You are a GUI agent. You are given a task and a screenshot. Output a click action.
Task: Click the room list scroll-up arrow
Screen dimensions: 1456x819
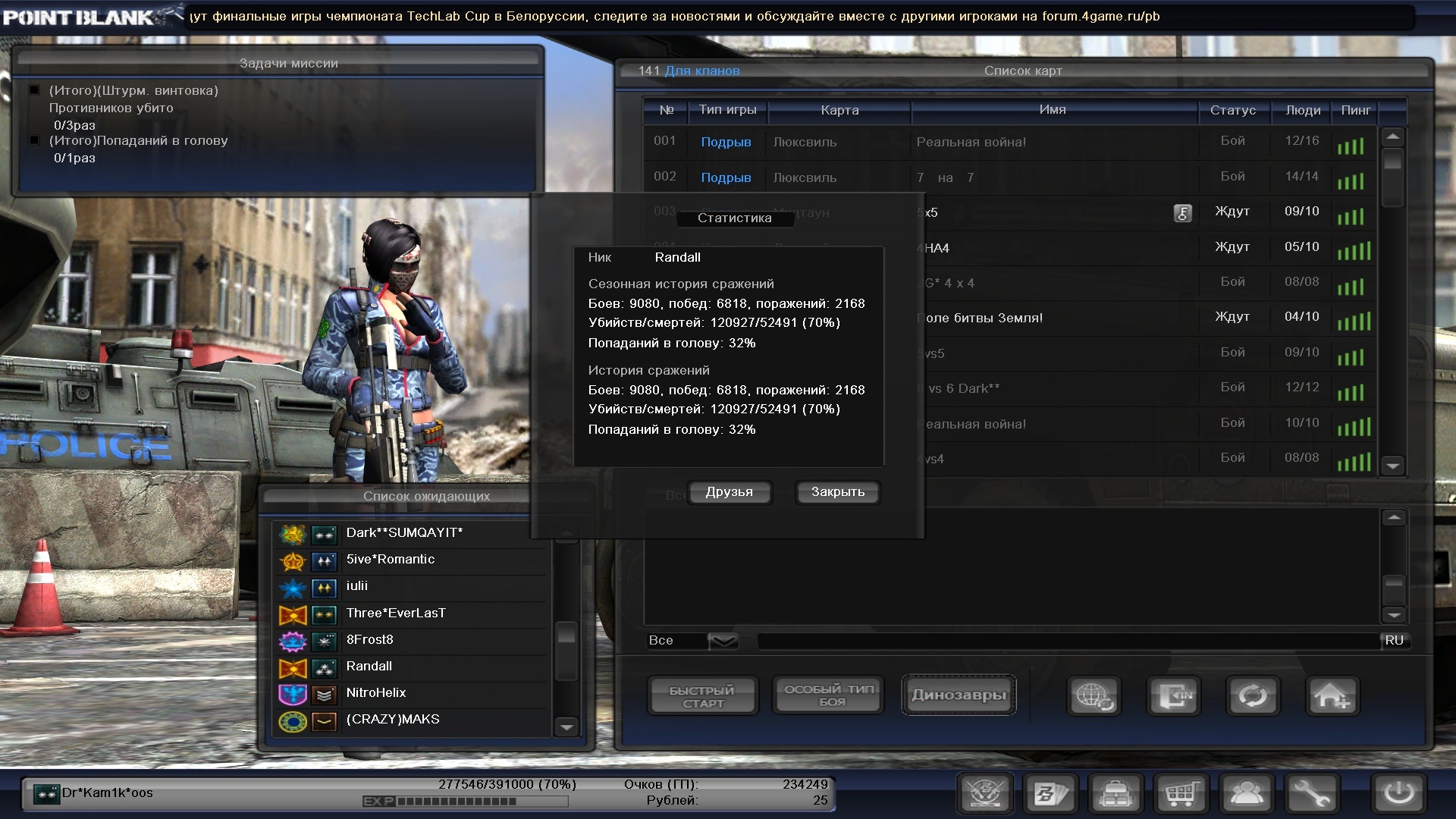[1393, 137]
